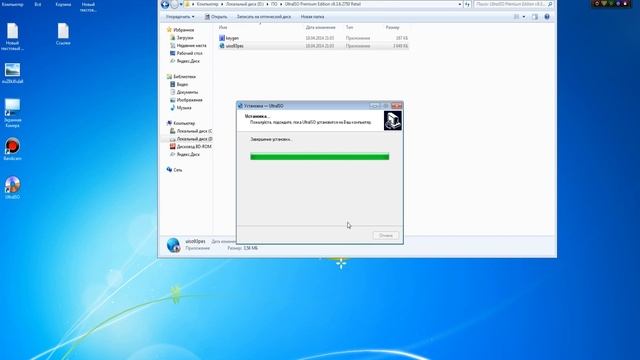Image resolution: width=640 pixels, height=360 pixels.
Task: Select the keygen file name
Action: click(232, 38)
